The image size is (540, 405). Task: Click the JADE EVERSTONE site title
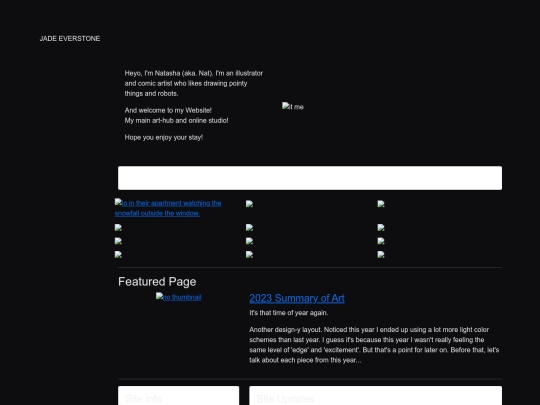(70, 39)
